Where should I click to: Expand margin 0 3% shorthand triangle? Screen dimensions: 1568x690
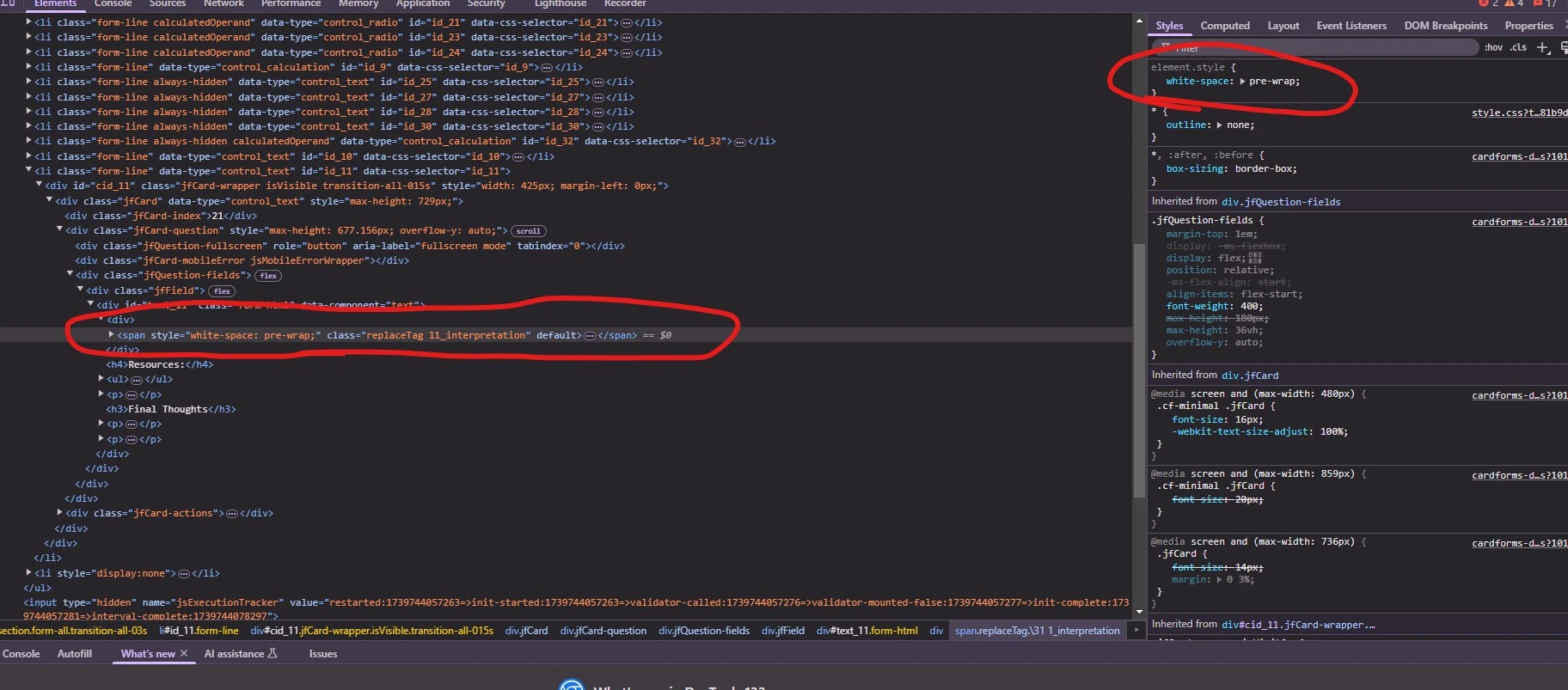1220,580
